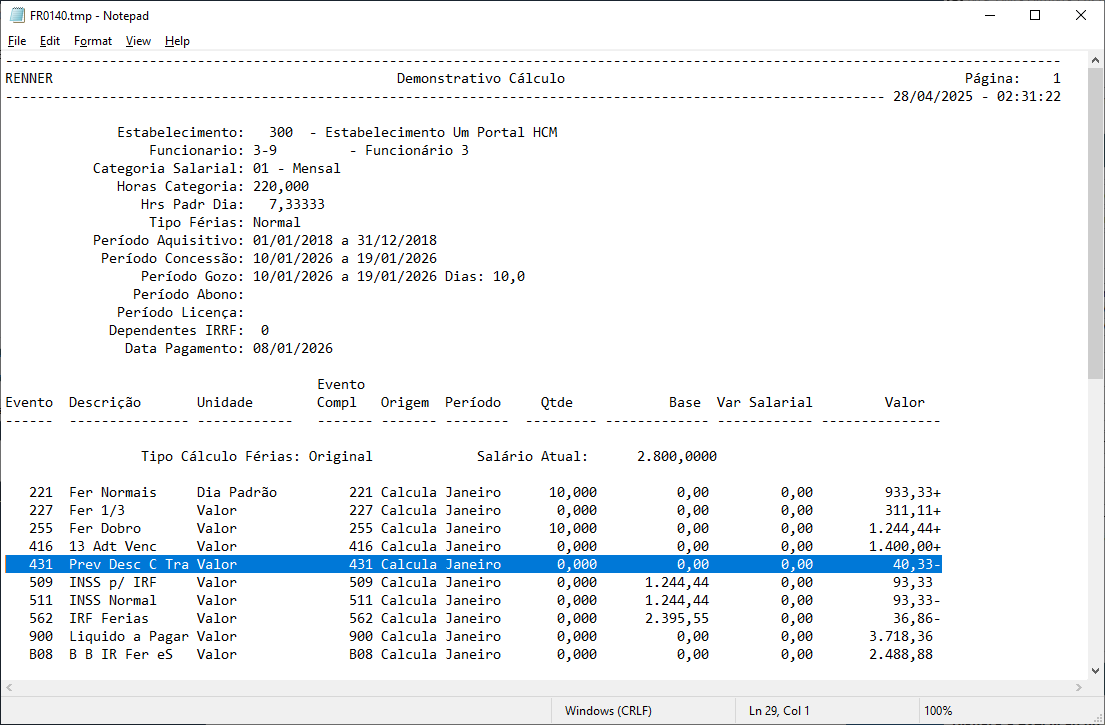Click the horizontal scrollbar left arrow
The width and height of the screenshot is (1105, 725).
tap(9, 688)
